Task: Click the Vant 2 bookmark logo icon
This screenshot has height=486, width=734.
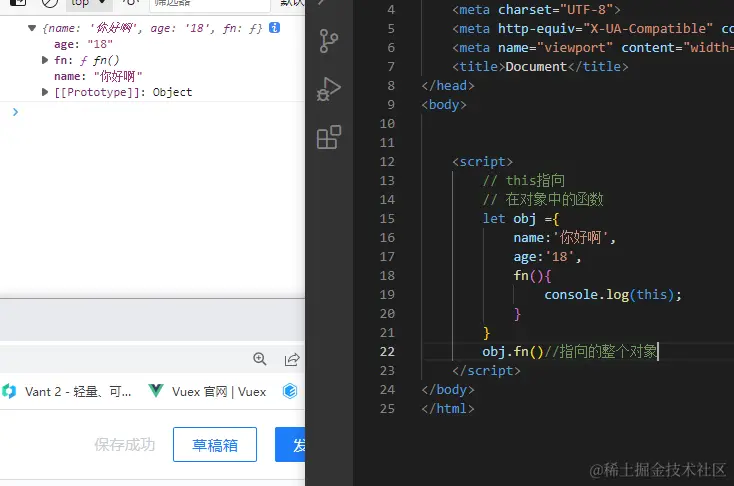Action: pos(9,391)
